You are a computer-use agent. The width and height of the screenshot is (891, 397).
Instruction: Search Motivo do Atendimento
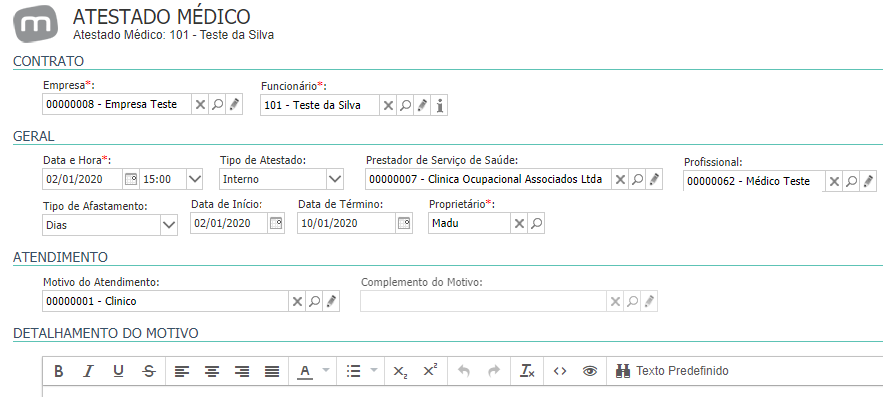point(314,302)
